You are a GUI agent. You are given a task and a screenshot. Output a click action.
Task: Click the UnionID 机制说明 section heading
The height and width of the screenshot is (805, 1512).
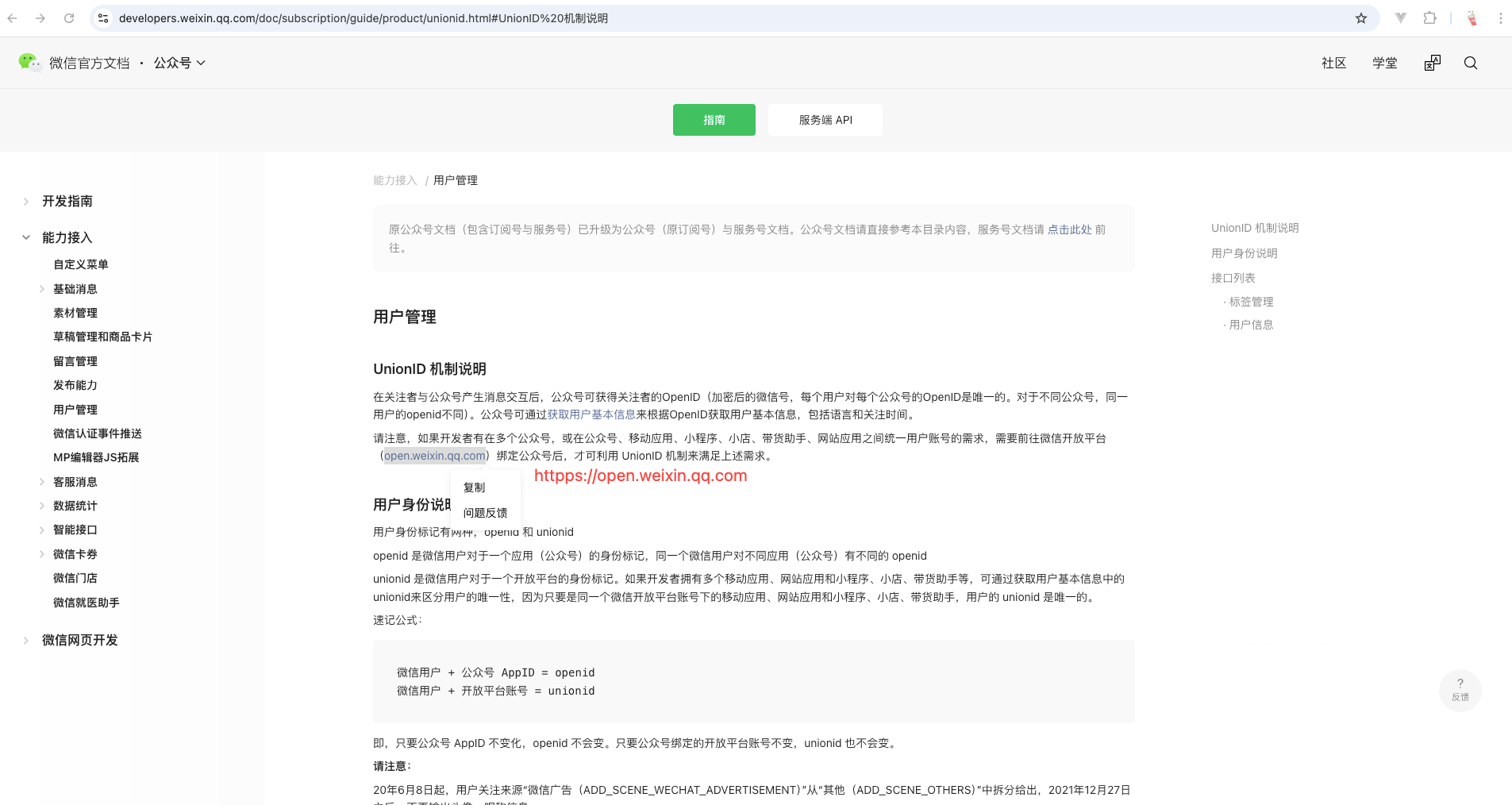[429, 369]
